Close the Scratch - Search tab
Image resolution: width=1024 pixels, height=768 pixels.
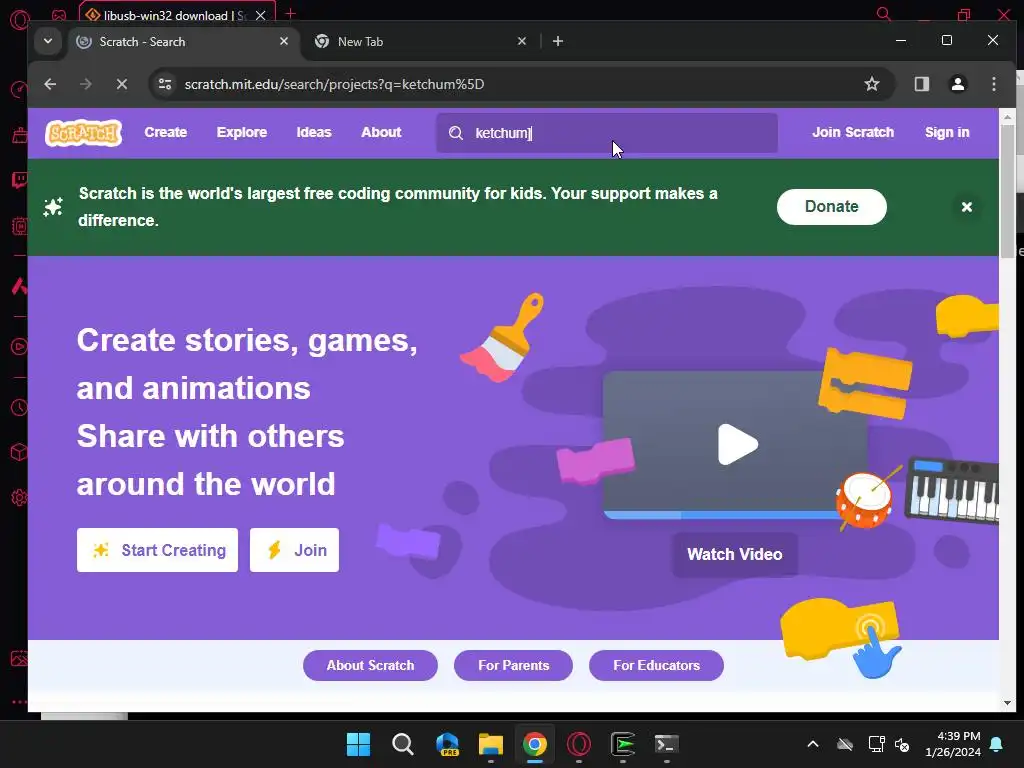point(284,41)
